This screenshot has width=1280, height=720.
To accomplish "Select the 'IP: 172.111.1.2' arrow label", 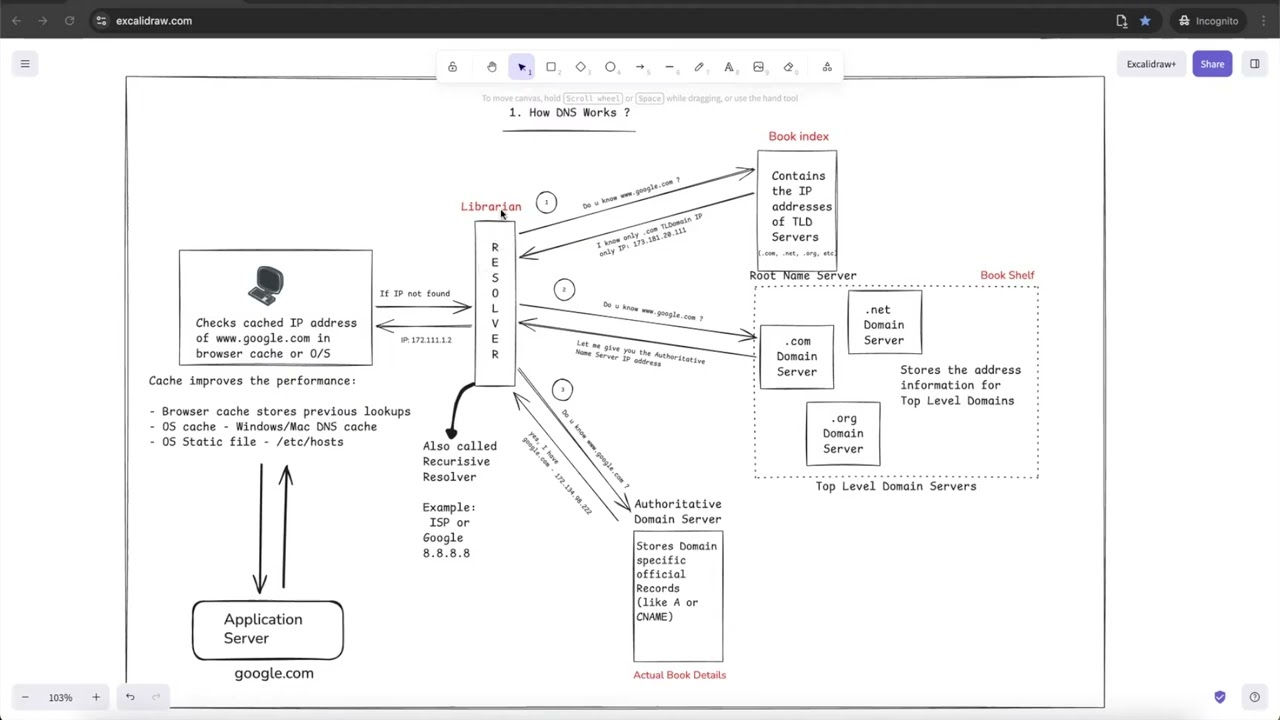I will pyautogui.click(x=426, y=340).
